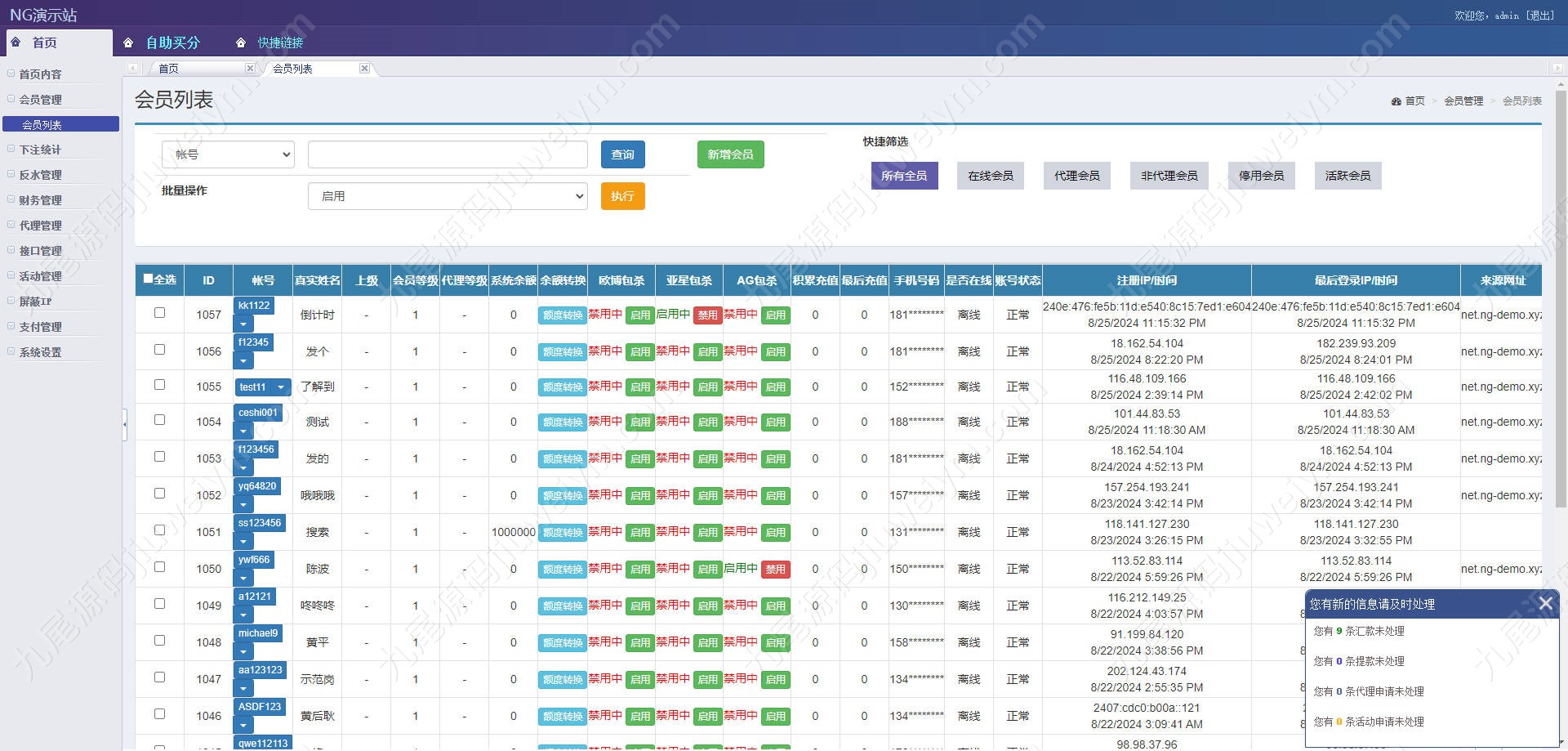
Task: Check the row checkbox for ID 1057
Action: [x=159, y=312]
